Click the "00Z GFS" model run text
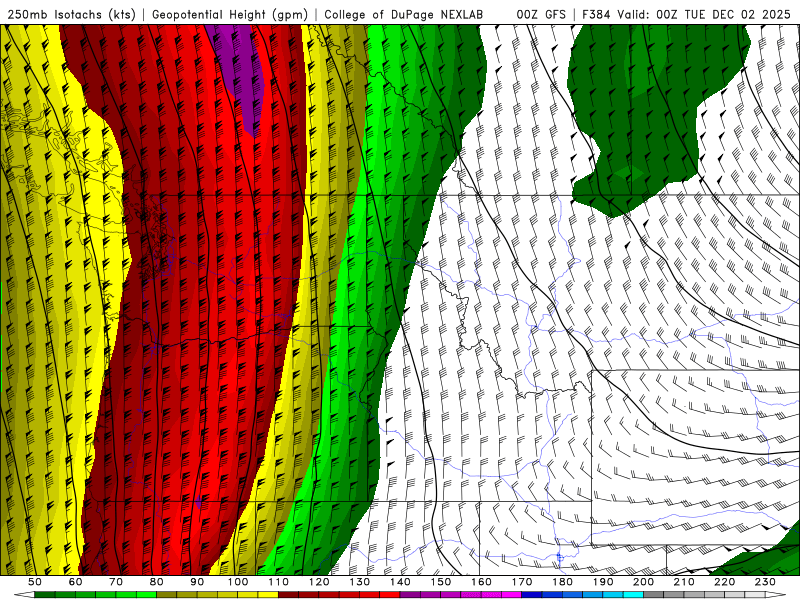This screenshot has width=800, height=600. click(541, 14)
